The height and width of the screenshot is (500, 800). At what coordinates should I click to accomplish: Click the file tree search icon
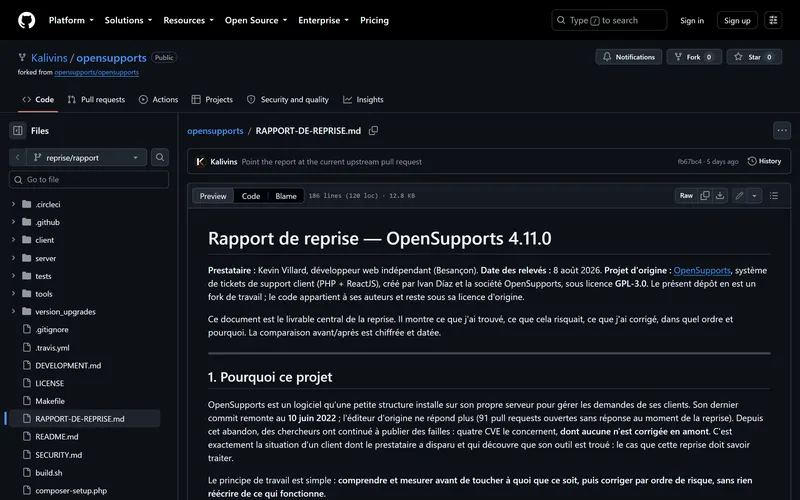coord(160,157)
